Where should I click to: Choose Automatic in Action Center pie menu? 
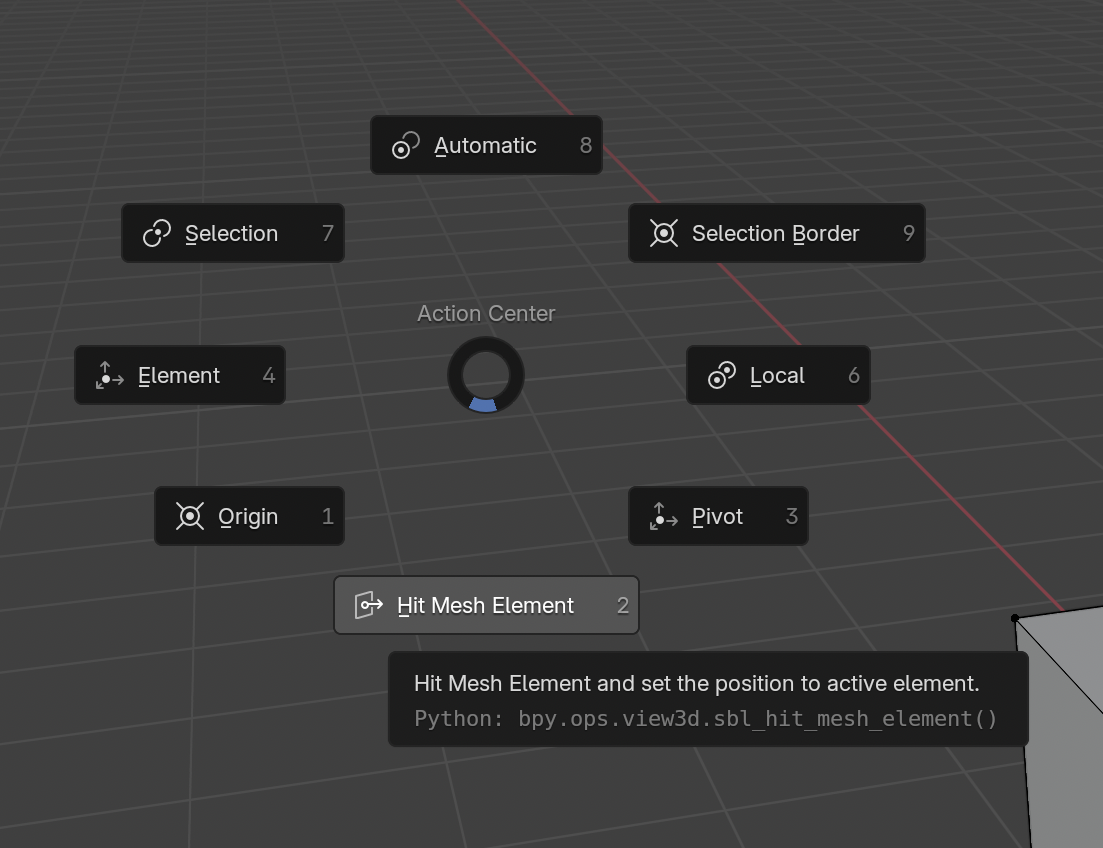(486, 145)
